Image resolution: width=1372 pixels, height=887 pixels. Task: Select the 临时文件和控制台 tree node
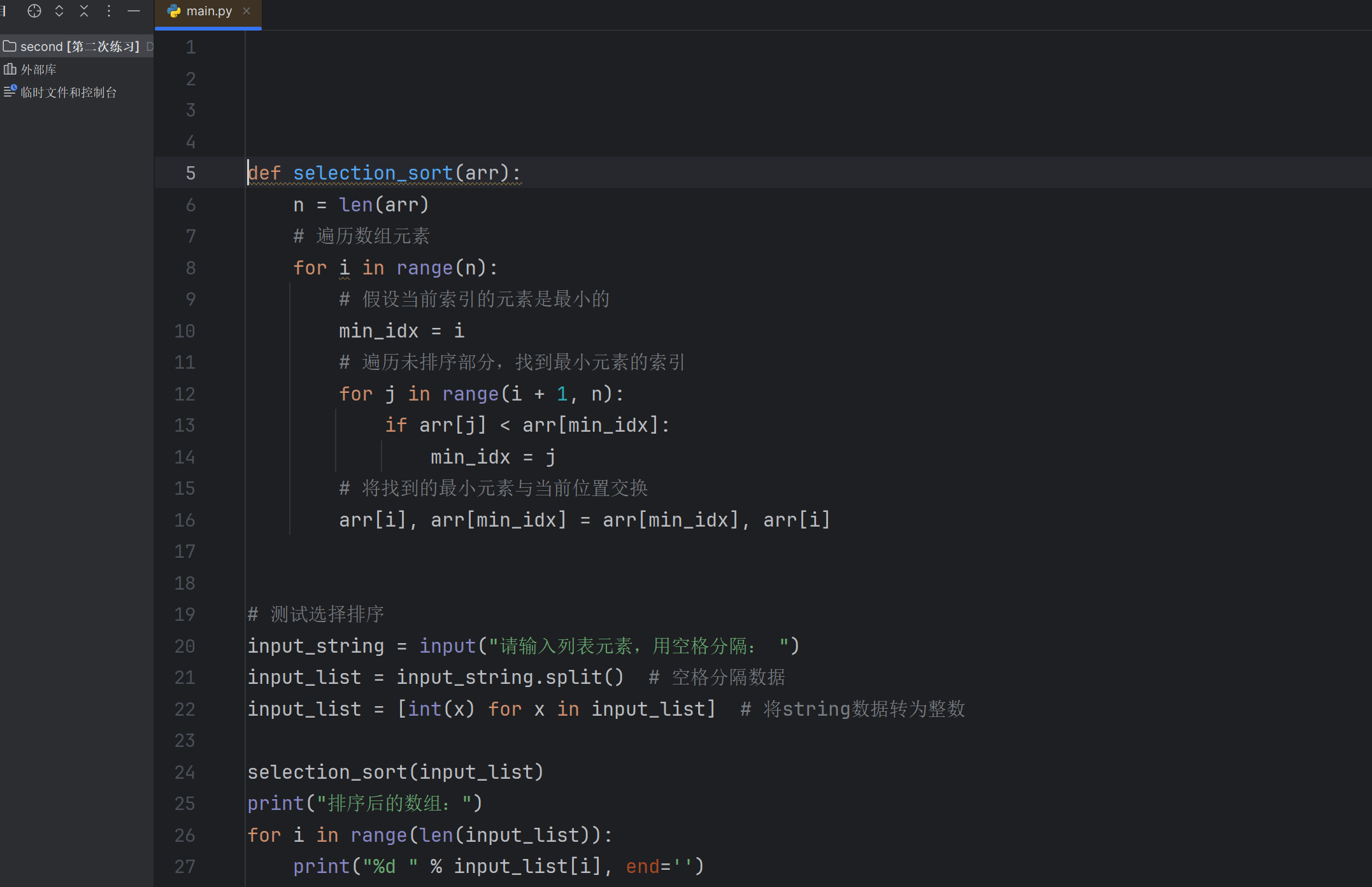[x=68, y=92]
